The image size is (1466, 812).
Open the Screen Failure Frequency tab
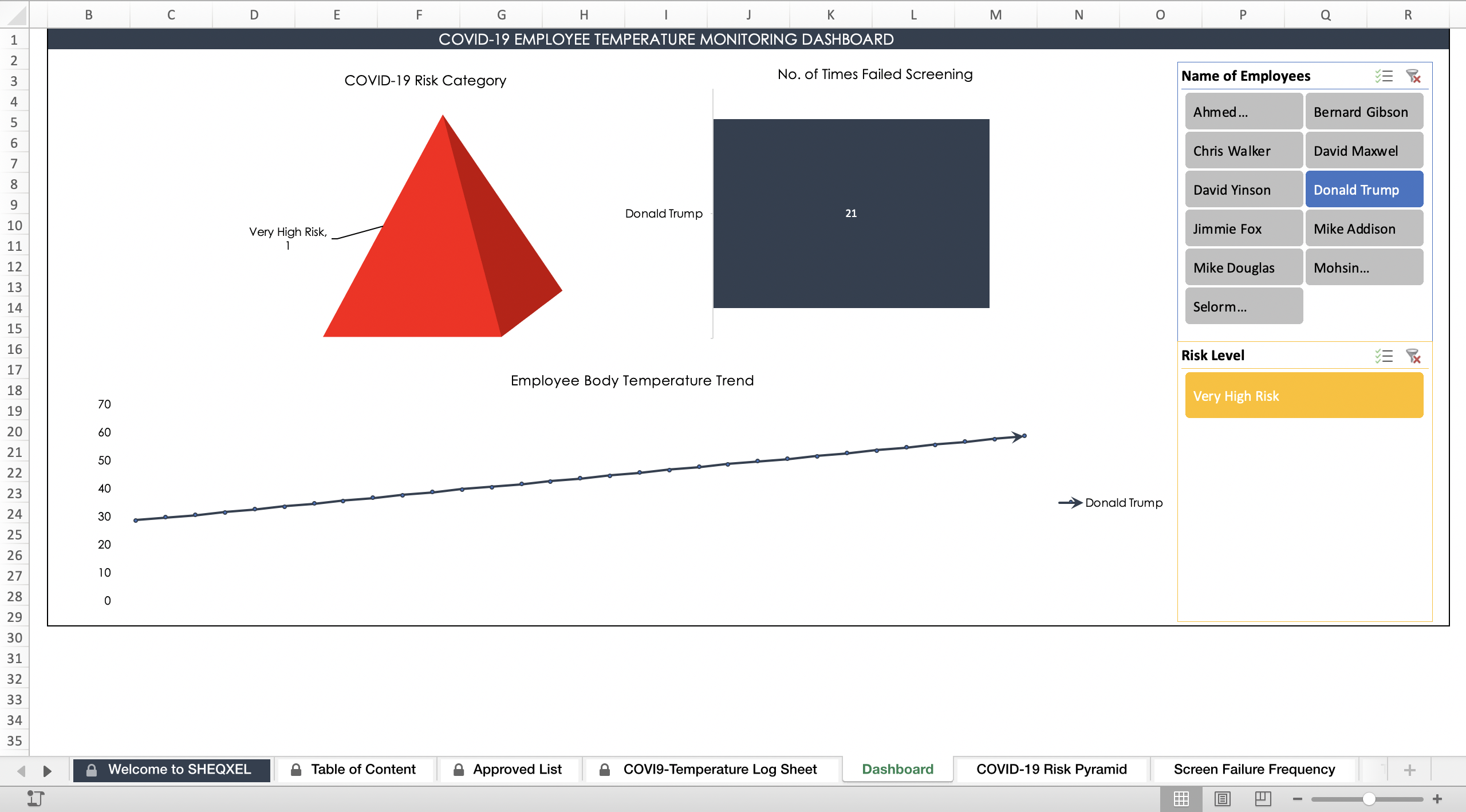[x=1254, y=770]
